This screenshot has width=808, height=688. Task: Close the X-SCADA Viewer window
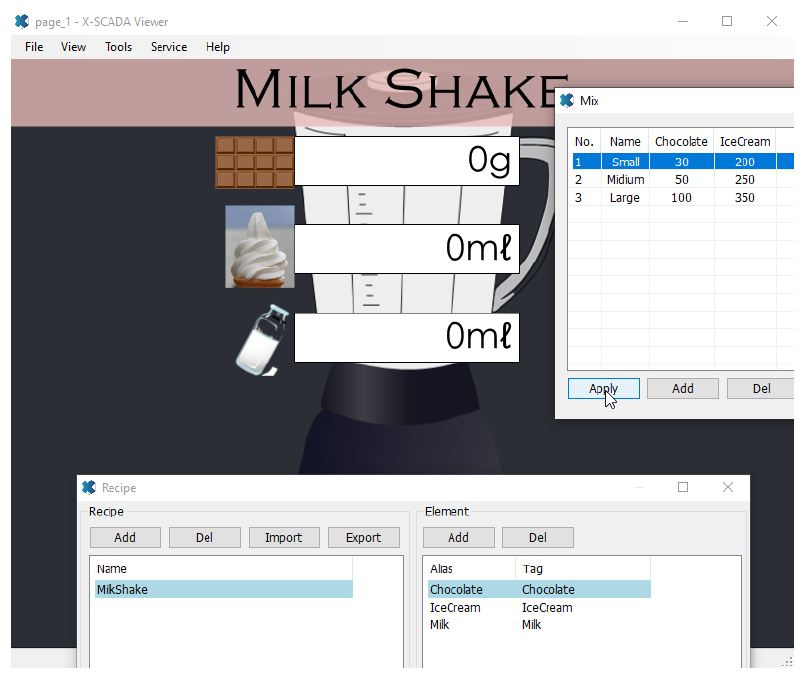click(x=771, y=21)
